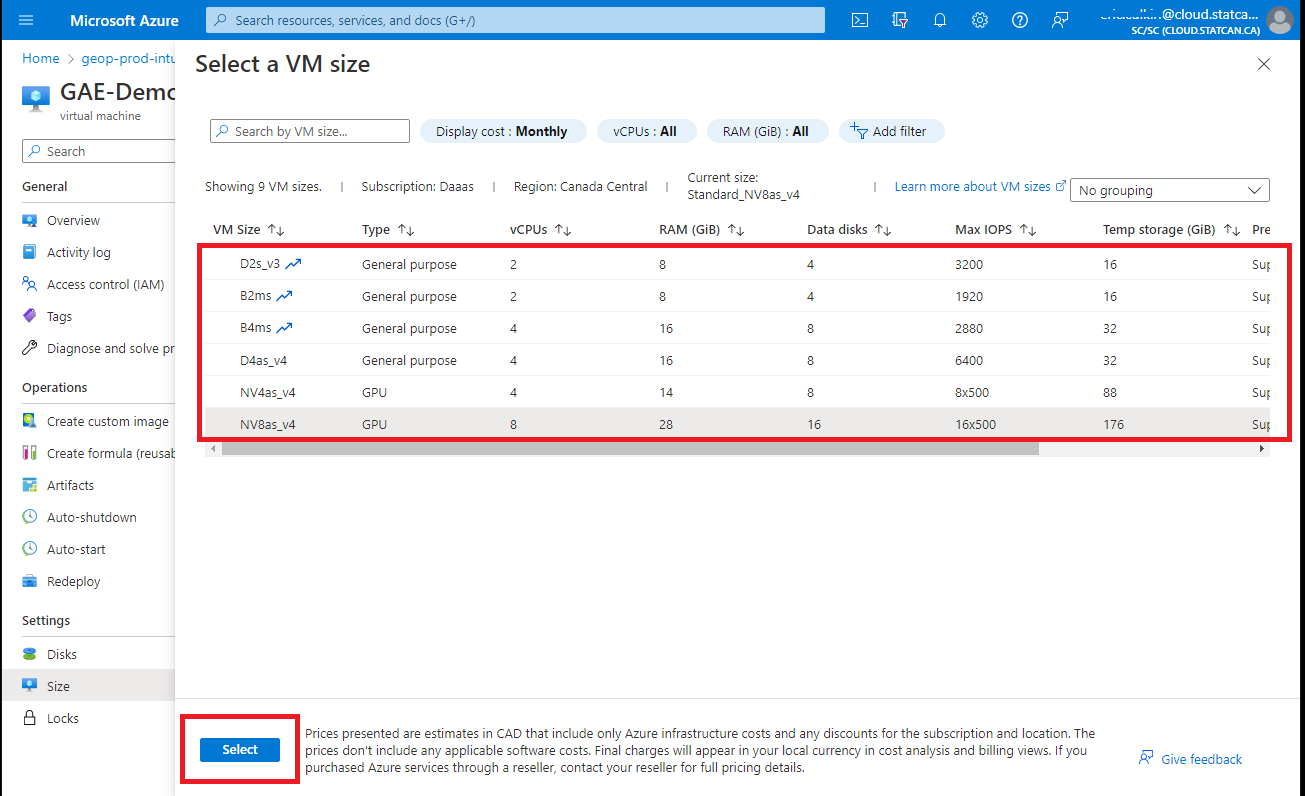
Task: Select the D4as_v4 size row
Action: pyautogui.click(x=737, y=360)
